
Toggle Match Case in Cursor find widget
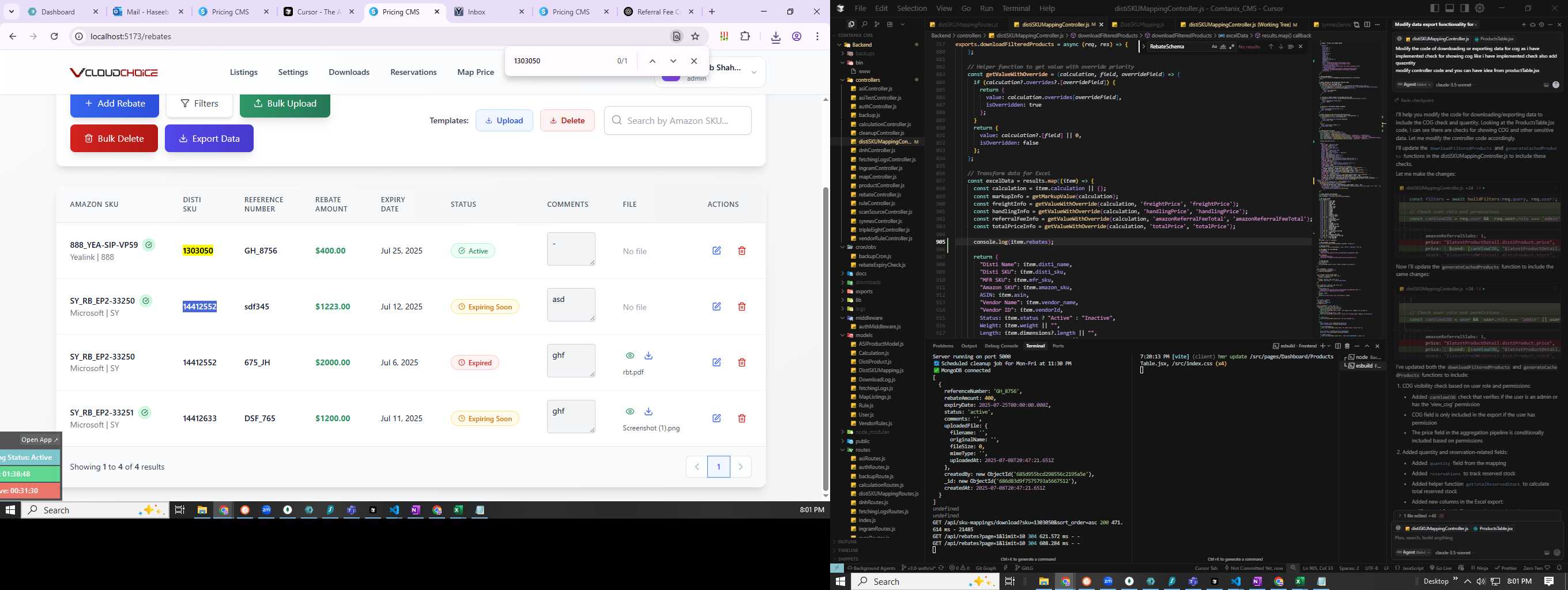pos(1215,47)
